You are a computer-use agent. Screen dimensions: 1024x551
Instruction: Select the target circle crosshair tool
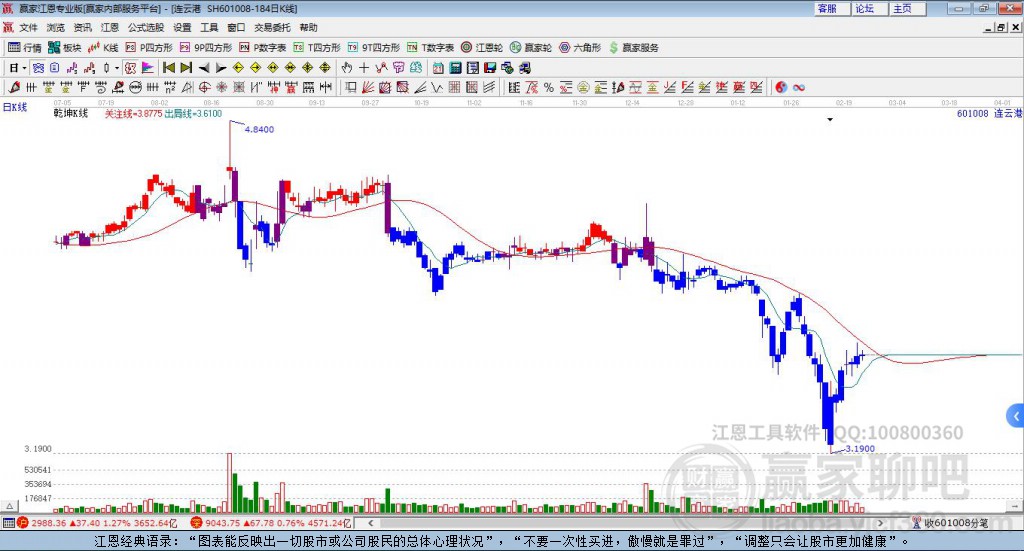coord(204,87)
